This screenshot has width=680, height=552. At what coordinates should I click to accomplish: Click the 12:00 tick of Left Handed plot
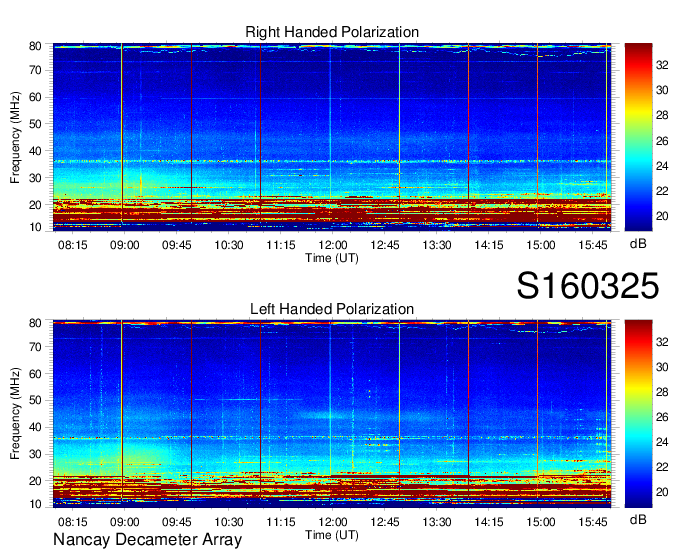click(333, 522)
